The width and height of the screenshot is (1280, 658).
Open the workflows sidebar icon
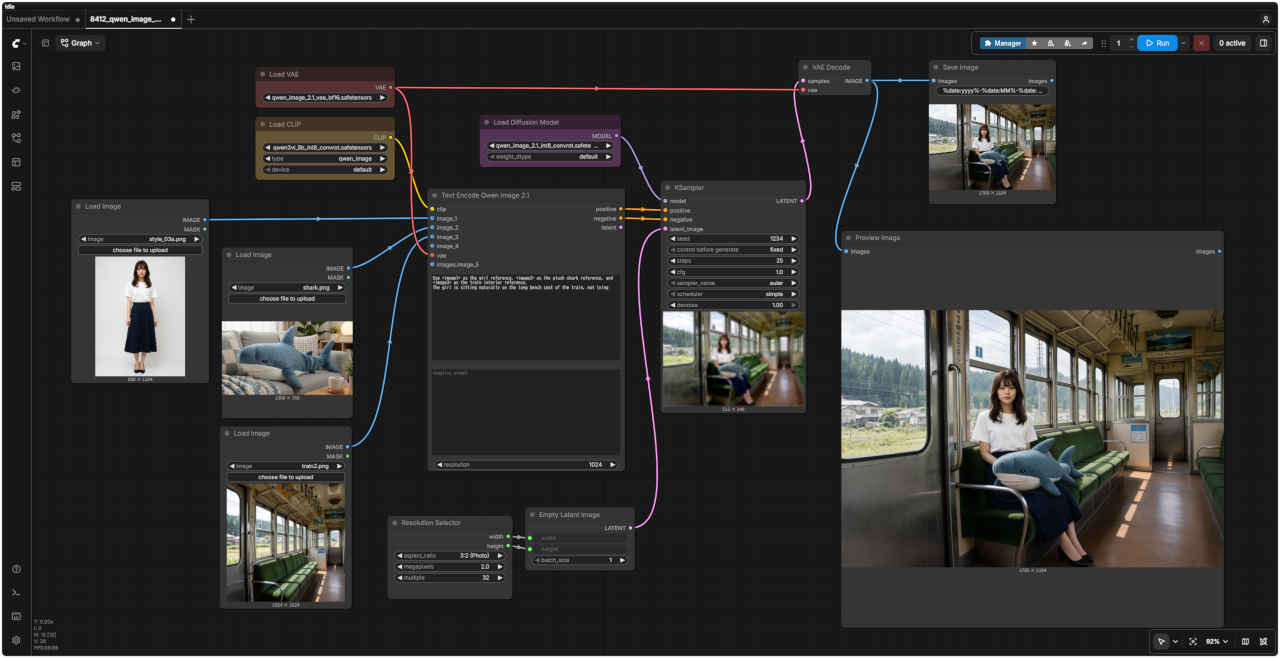pos(16,138)
